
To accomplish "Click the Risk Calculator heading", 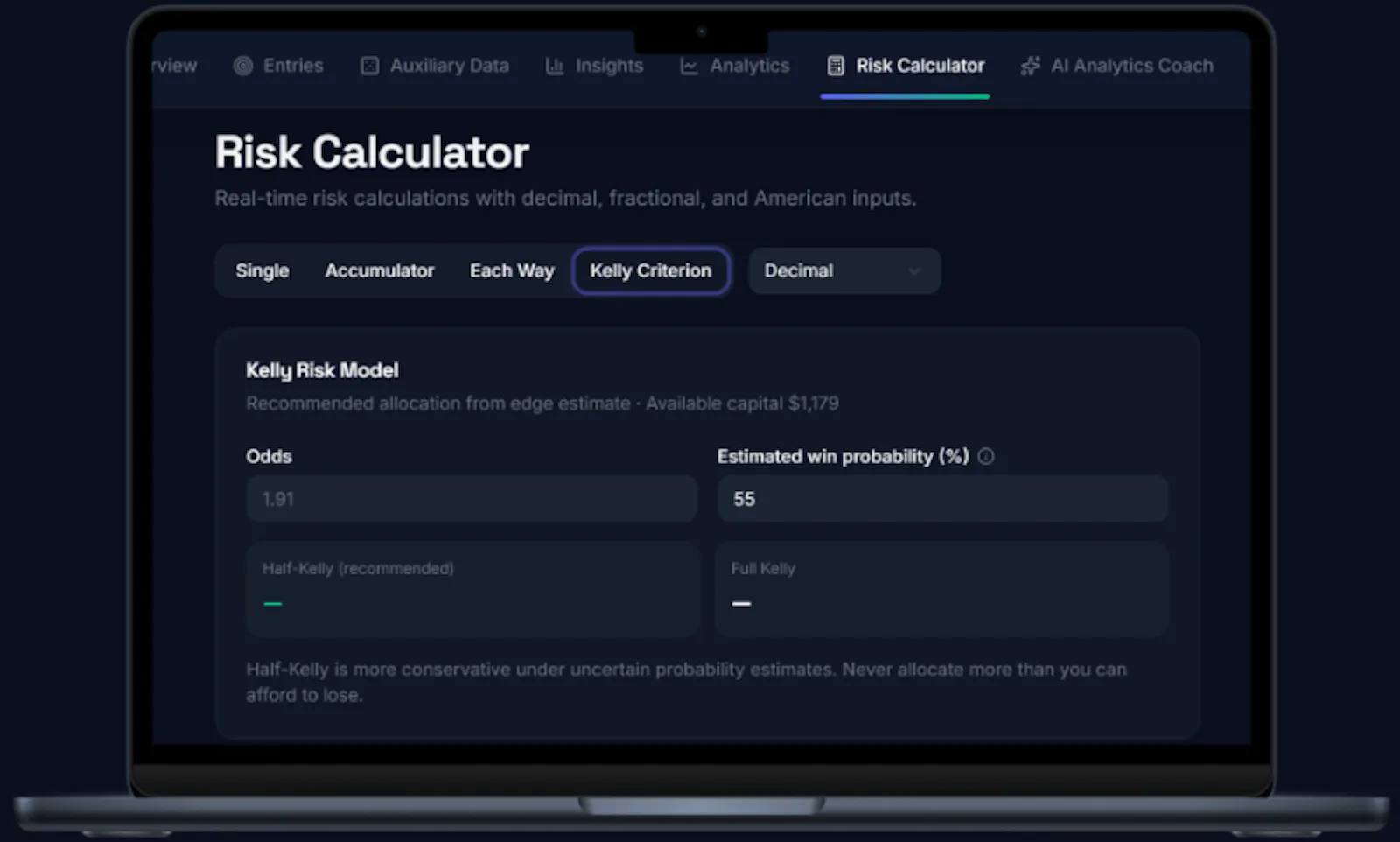I will click(x=372, y=152).
